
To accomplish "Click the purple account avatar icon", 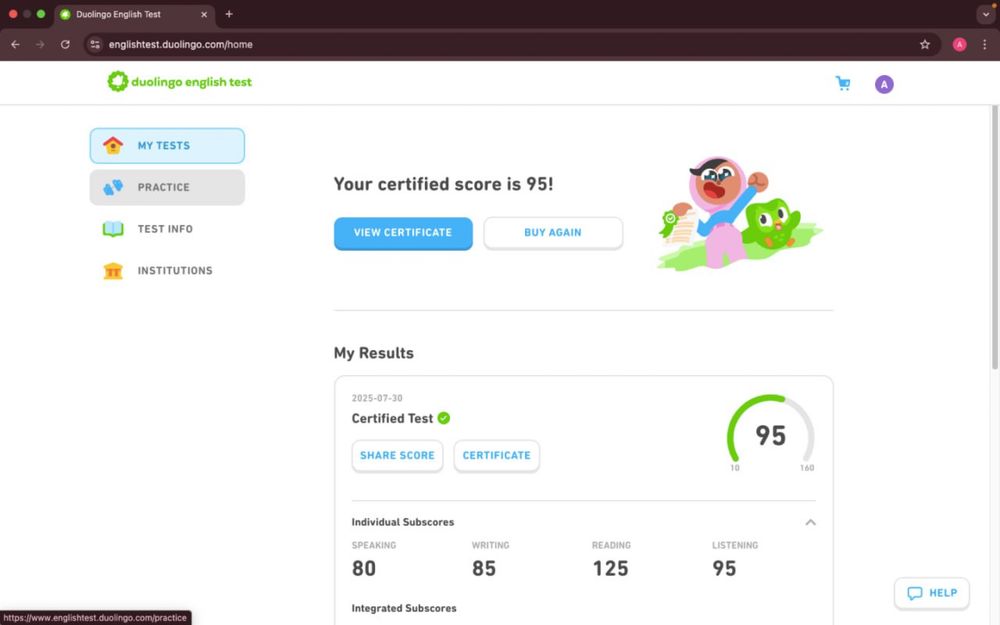I will (x=884, y=84).
